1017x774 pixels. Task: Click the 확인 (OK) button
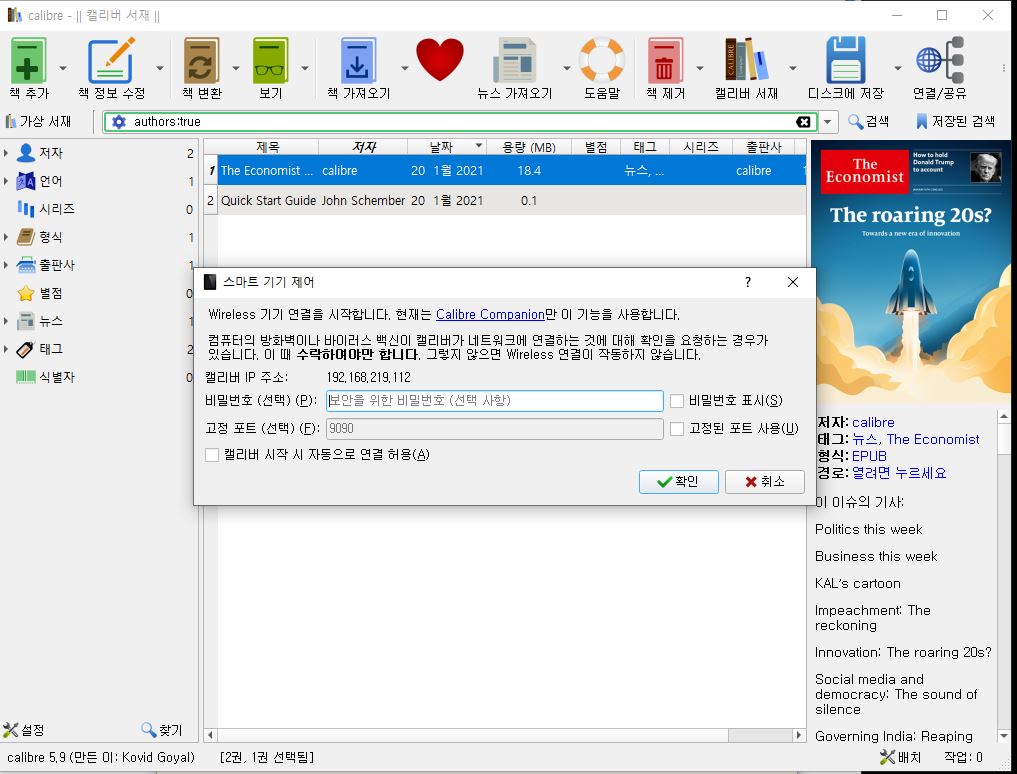click(x=678, y=481)
